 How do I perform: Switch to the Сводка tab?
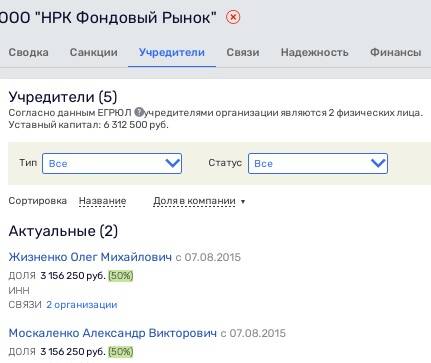tap(28, 52)
